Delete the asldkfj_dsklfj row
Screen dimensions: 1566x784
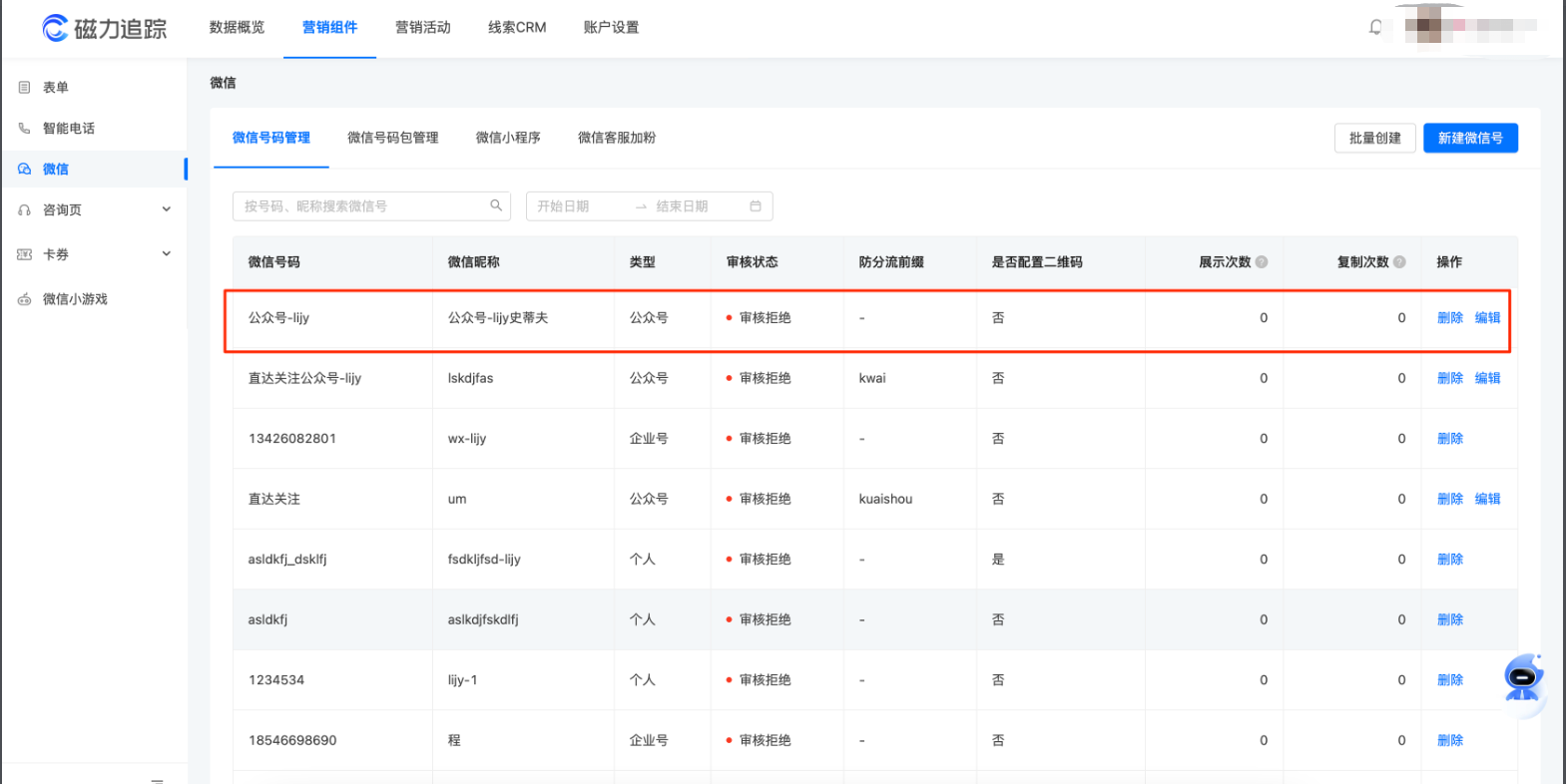tap(1449, 560)
